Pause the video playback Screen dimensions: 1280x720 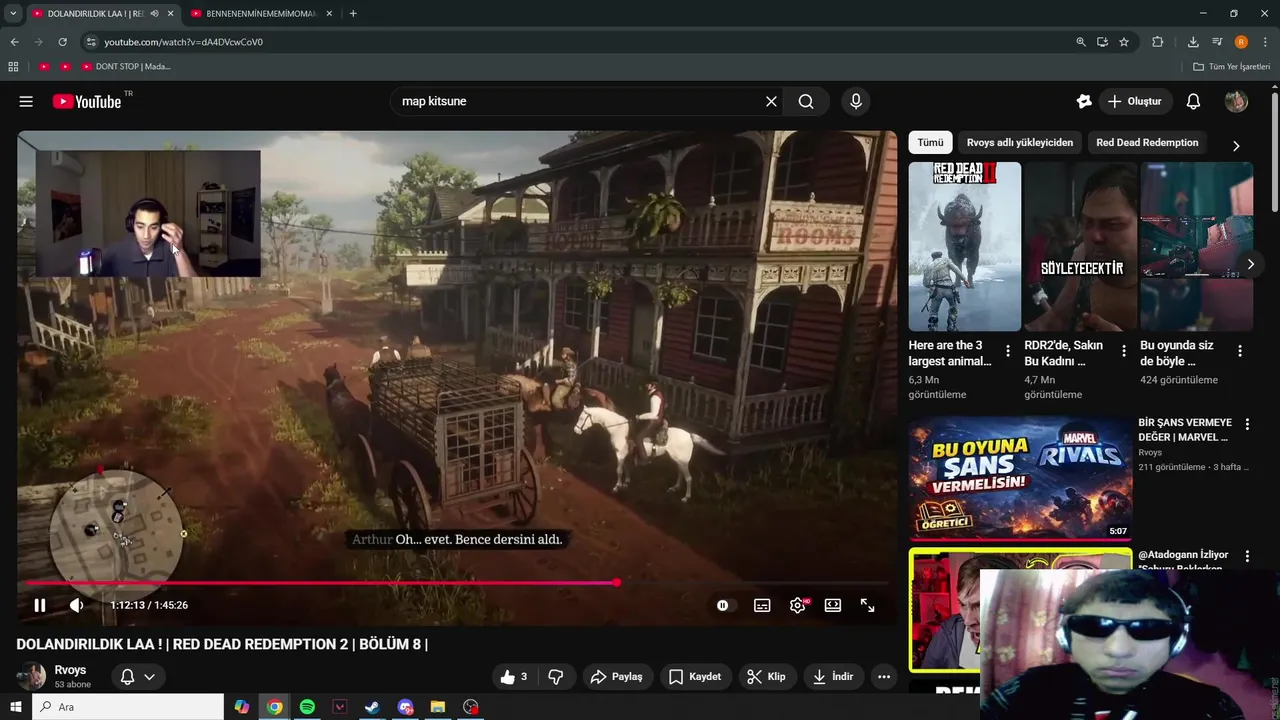pos(40,605)
